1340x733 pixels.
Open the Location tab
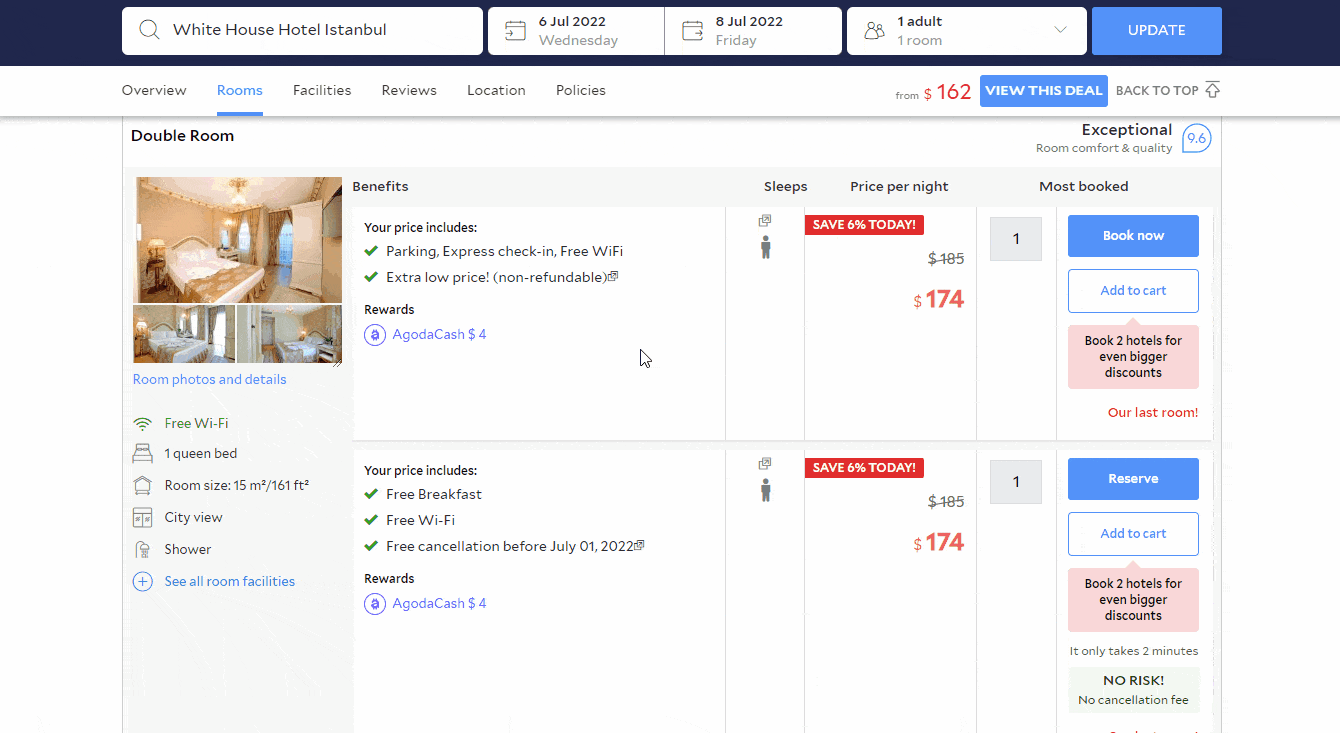496,90
